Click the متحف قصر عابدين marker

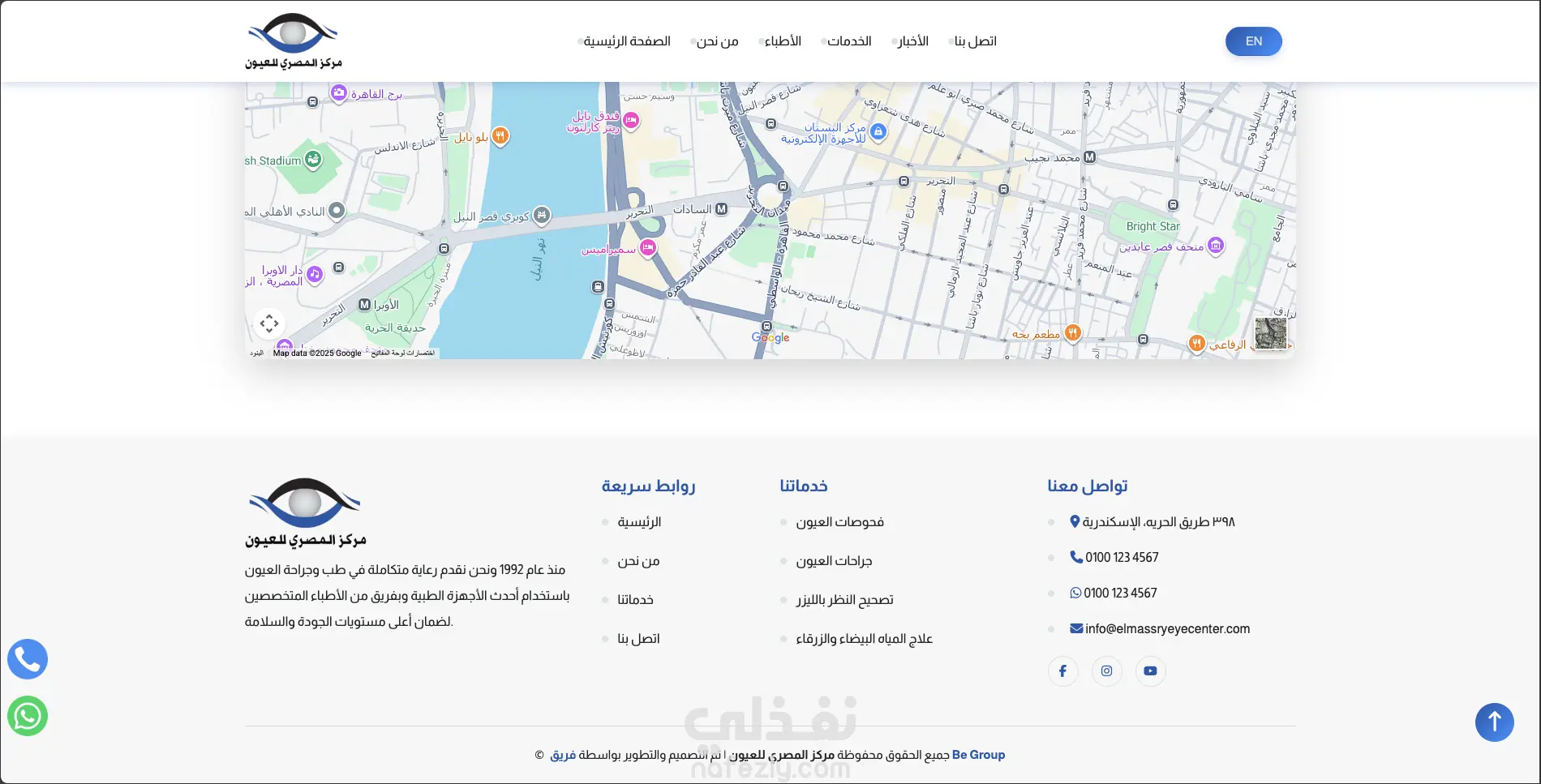pyautogui.click(x=1215, y=246)
